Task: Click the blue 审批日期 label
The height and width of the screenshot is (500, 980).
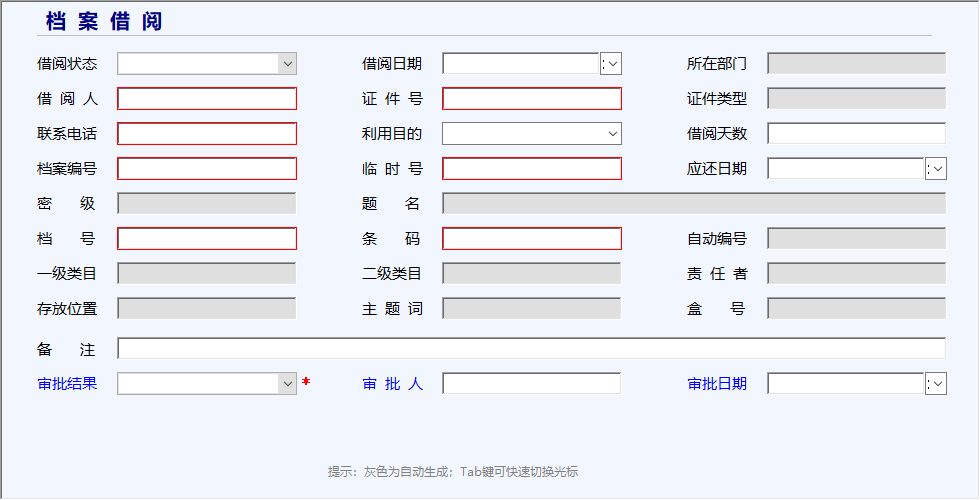Action: point(717,383)
